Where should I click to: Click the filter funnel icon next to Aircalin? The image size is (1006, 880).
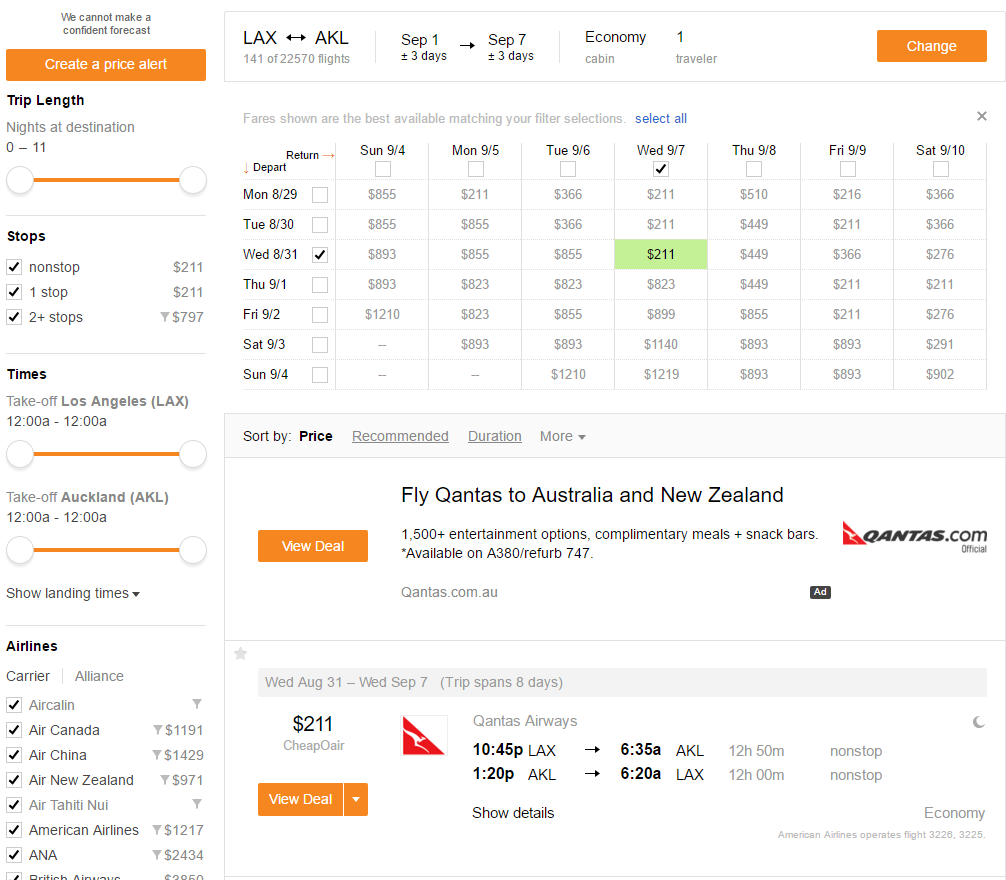197,704
